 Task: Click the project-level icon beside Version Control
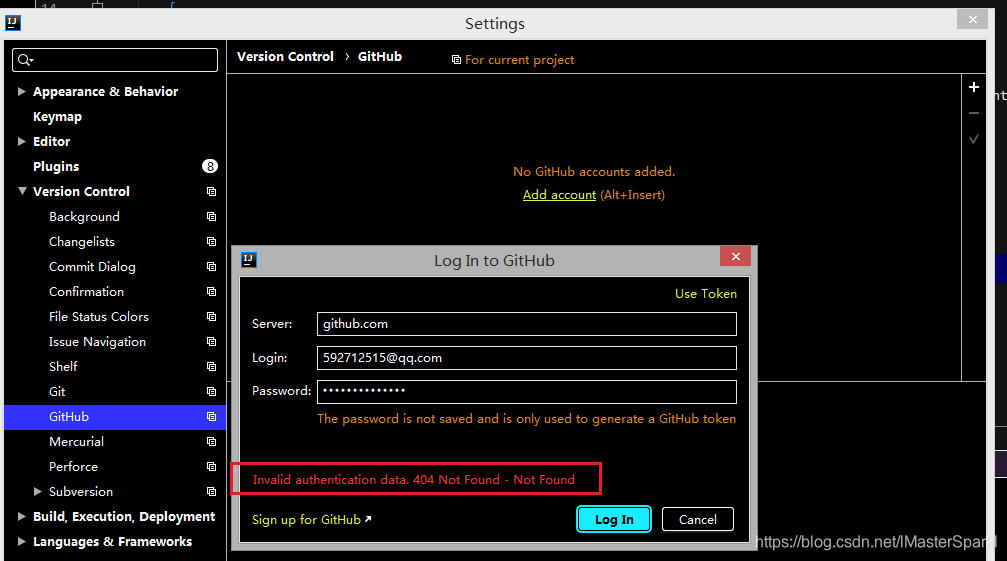[x=211, y=191]
